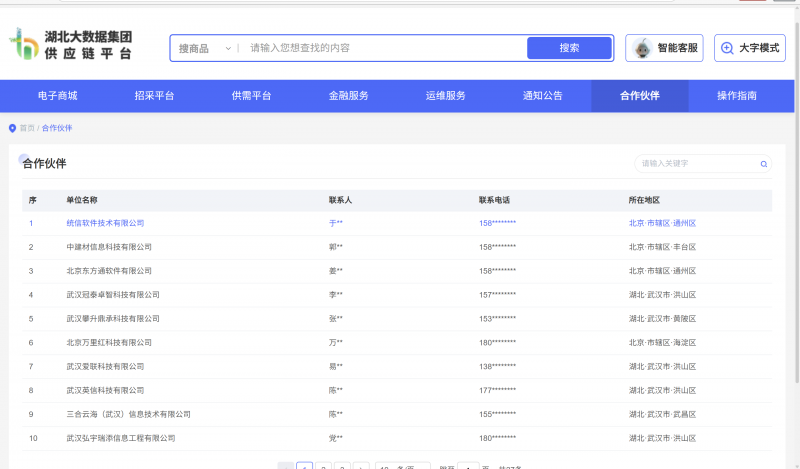
Task: Click the location pin icon in breadcrumb
Action: [12, 128]
